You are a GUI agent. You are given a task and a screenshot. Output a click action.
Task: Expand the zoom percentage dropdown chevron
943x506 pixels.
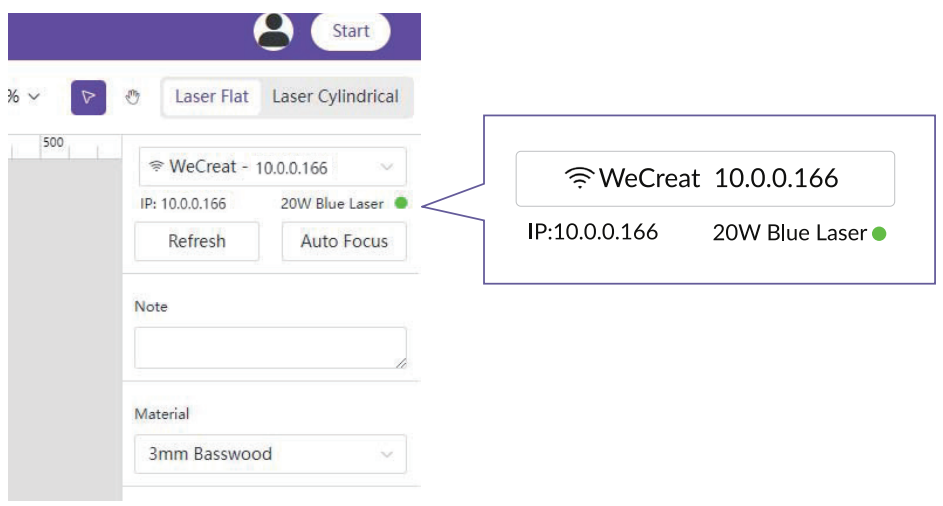pos(34,96)
